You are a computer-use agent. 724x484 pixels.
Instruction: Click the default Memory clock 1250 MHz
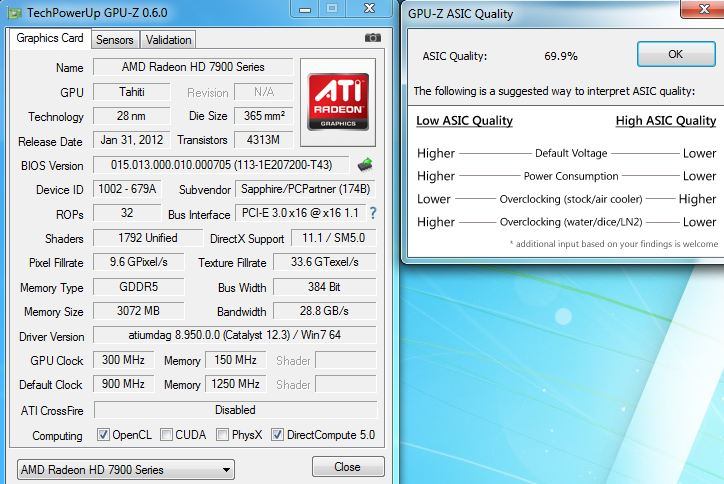(235, 384)
